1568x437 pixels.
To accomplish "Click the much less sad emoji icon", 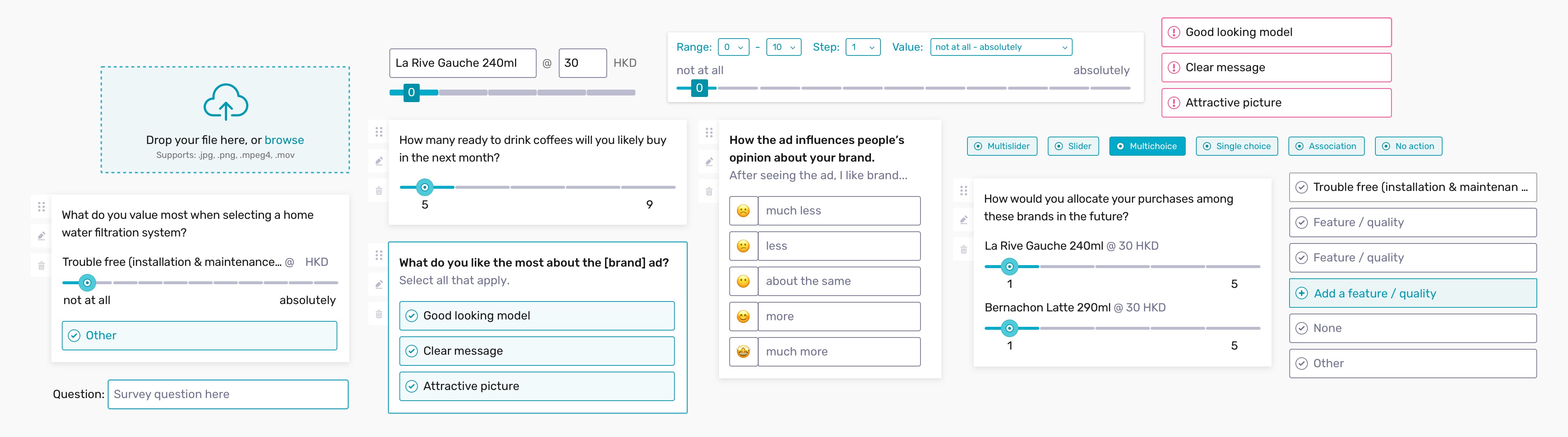I will pyautogui.click(x=743, y=211).
